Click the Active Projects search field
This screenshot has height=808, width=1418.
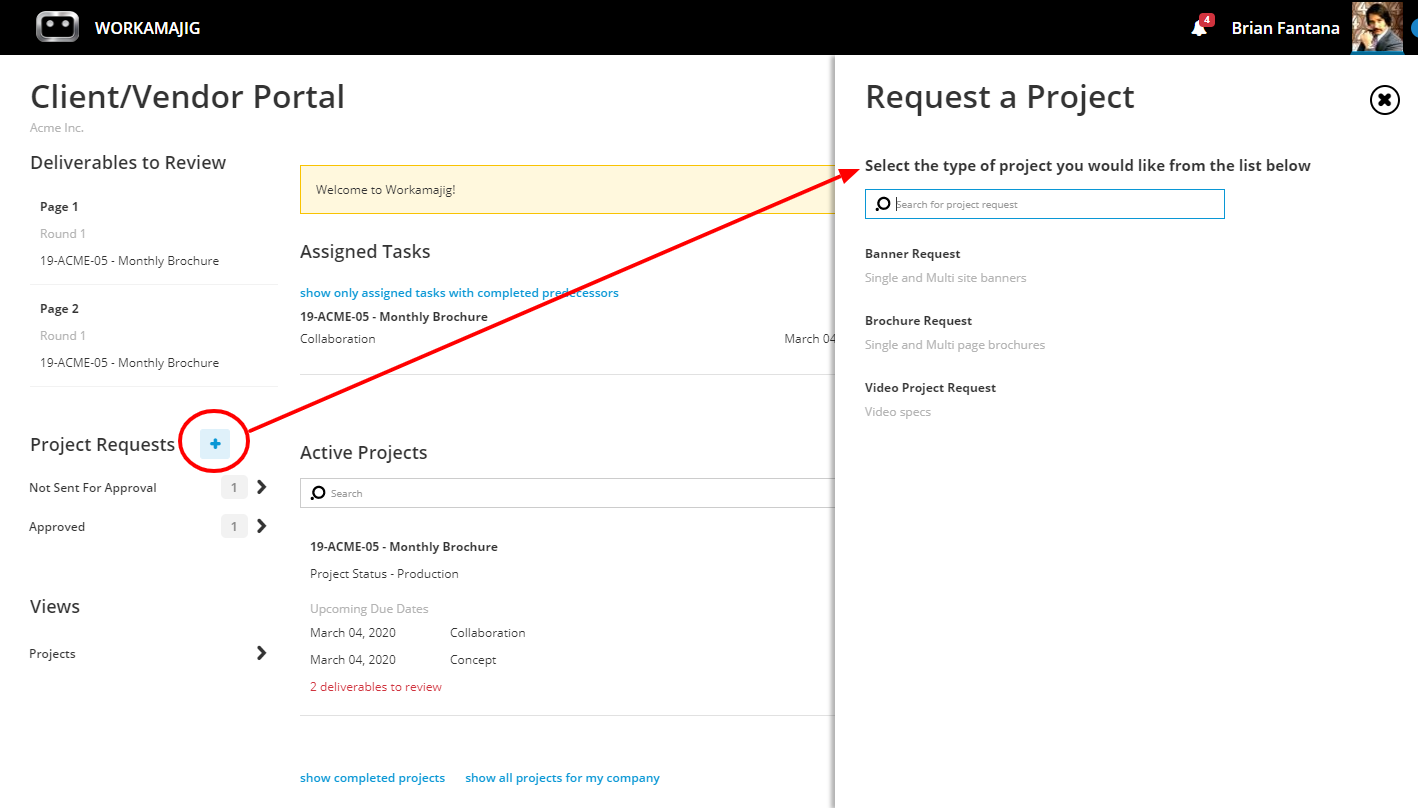[x=567, y=493]
